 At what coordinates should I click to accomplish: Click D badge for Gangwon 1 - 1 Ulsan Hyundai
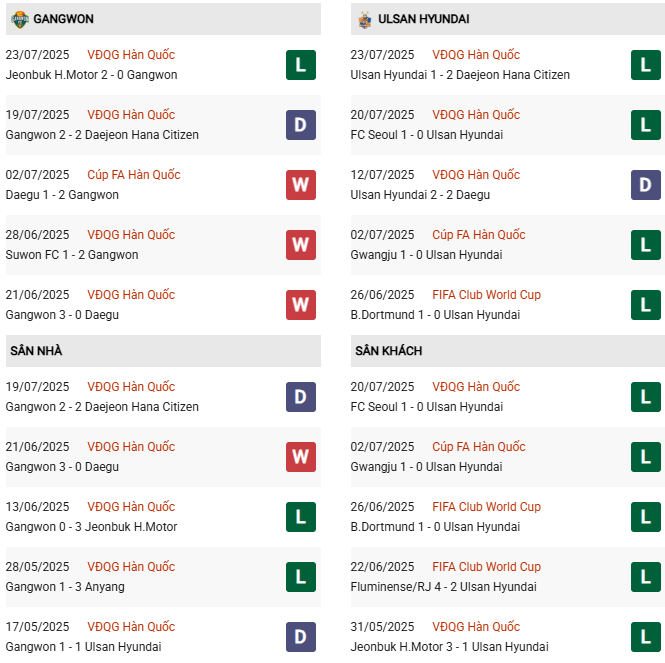(301, 637)
